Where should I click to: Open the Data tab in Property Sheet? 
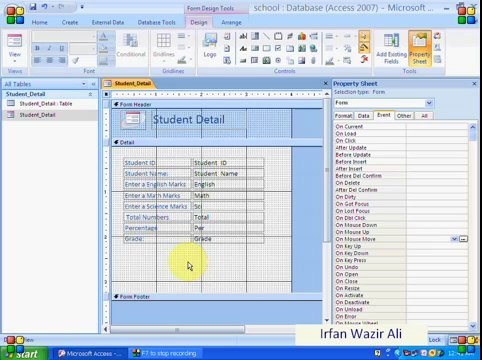pyautogui.click(x=363, y=116)
